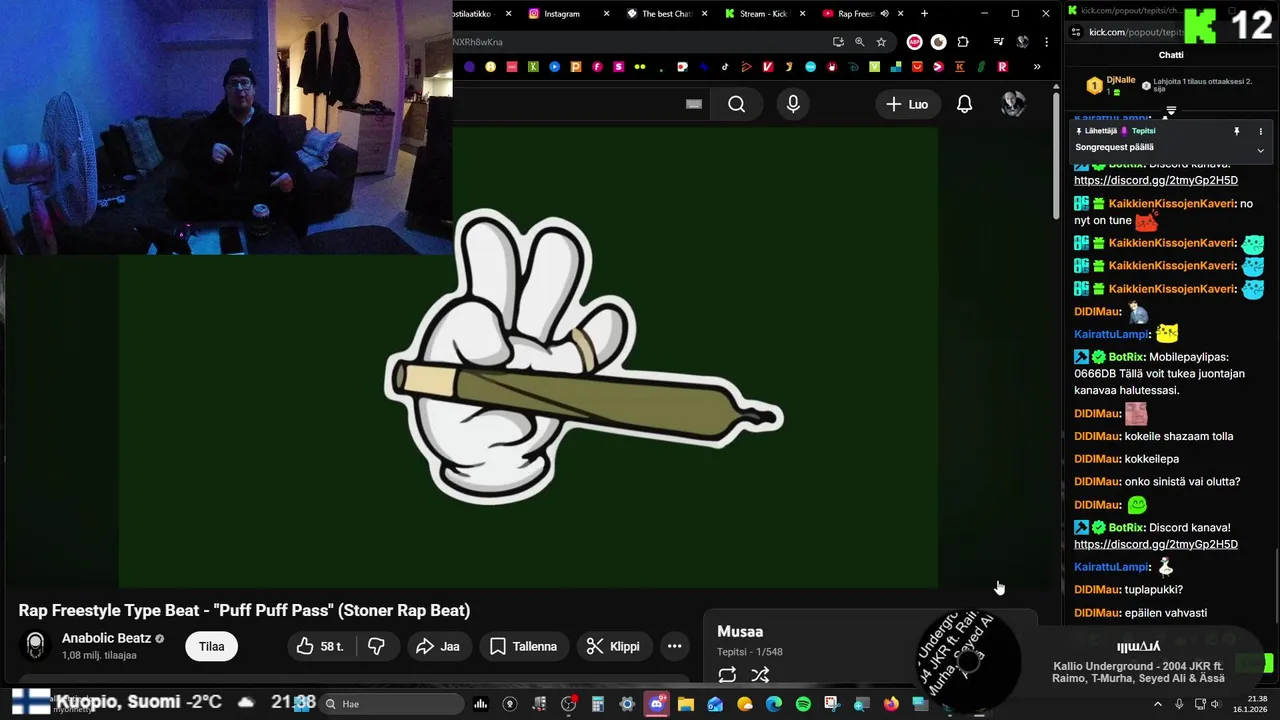
Task: Click the chat message kokeile shazaam tolla
Action: (1179, 436)
